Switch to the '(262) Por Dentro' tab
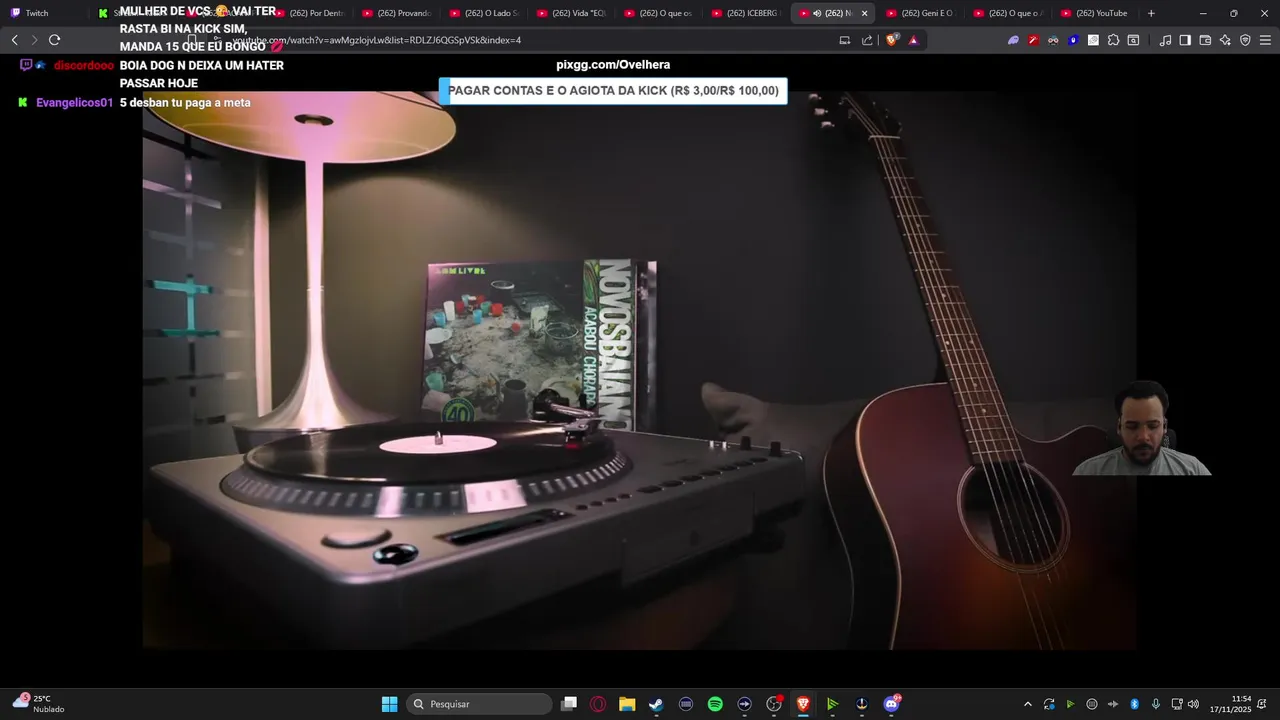 pyautogui.click(x=313, y=13)
